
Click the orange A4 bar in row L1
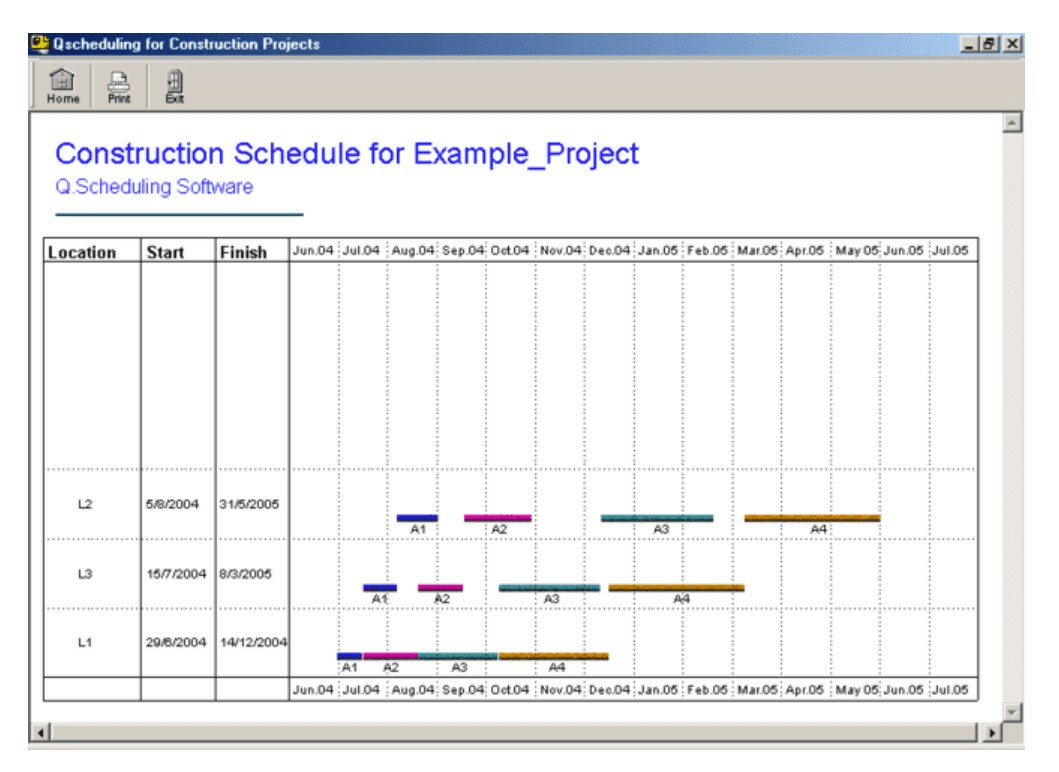(553, 657)
